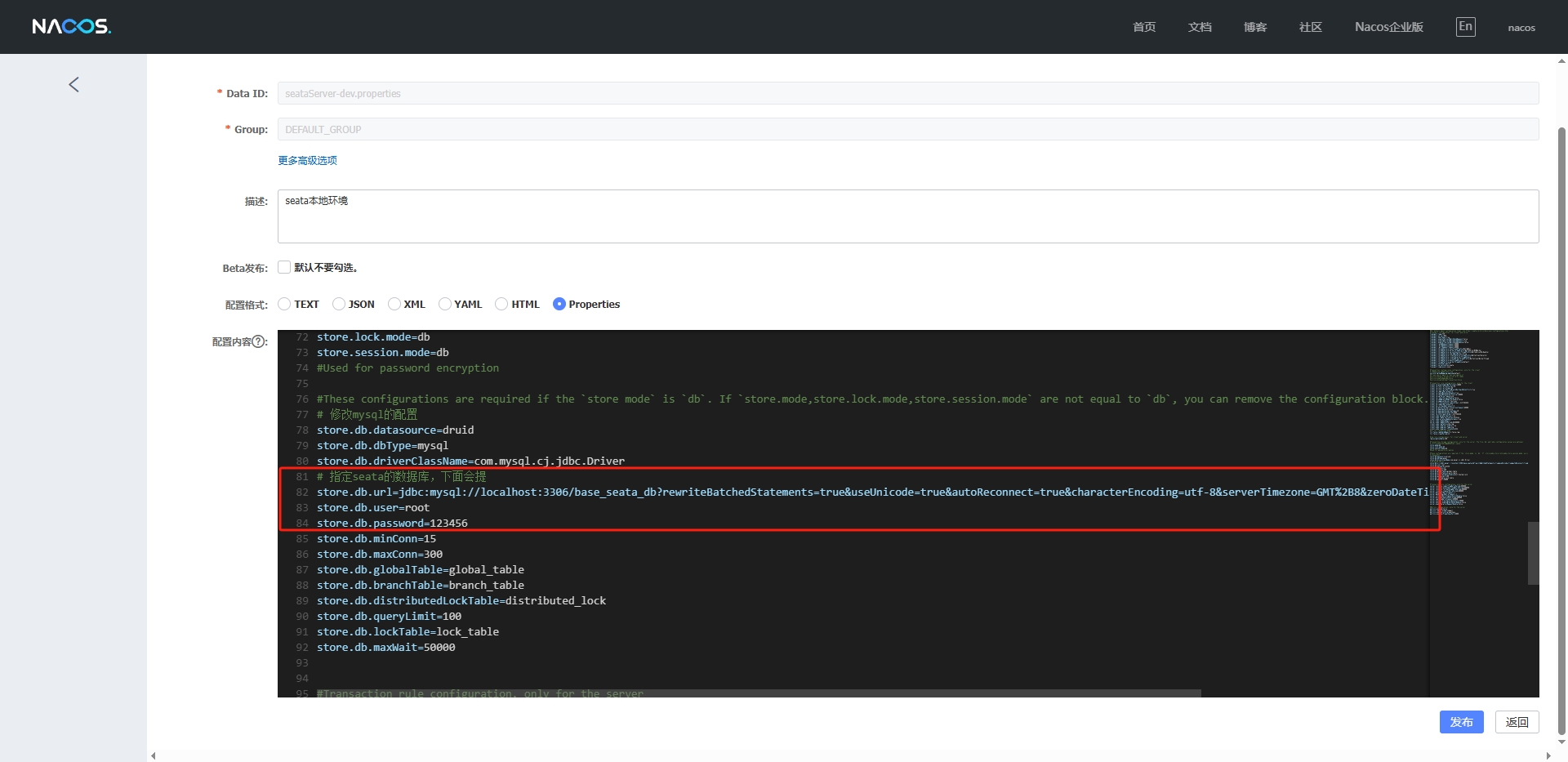Select the TEXT format radio button

coord(285,304)
